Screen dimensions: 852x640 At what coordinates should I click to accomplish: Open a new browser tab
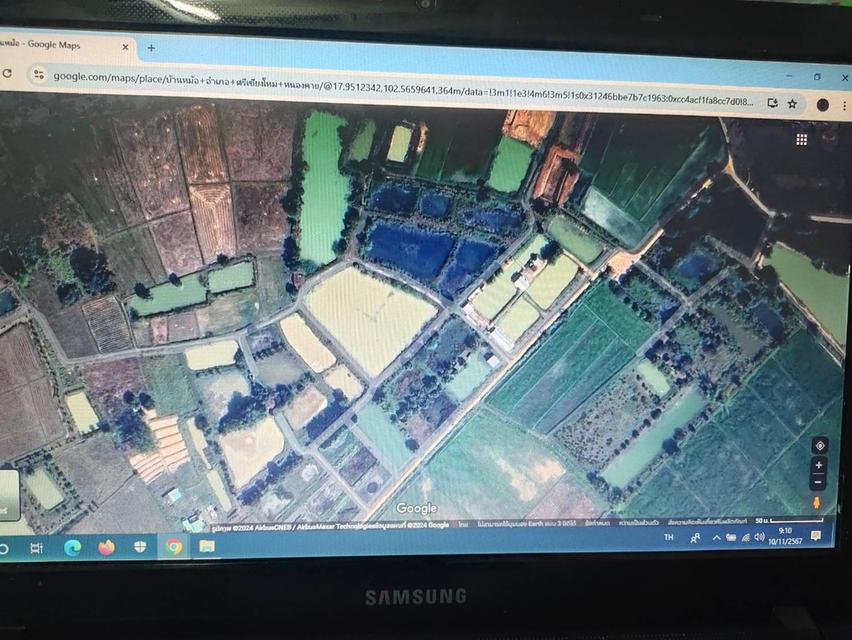[x=151, y=47]
